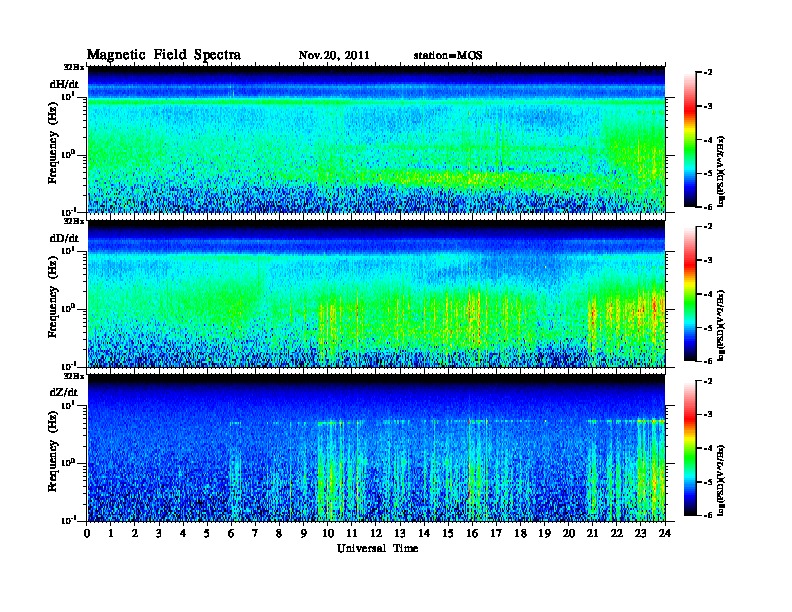The height and width of the screenshot is (612, 792).
Task: Click hour tick label 12 on time axis
Action: coord(376,534)
